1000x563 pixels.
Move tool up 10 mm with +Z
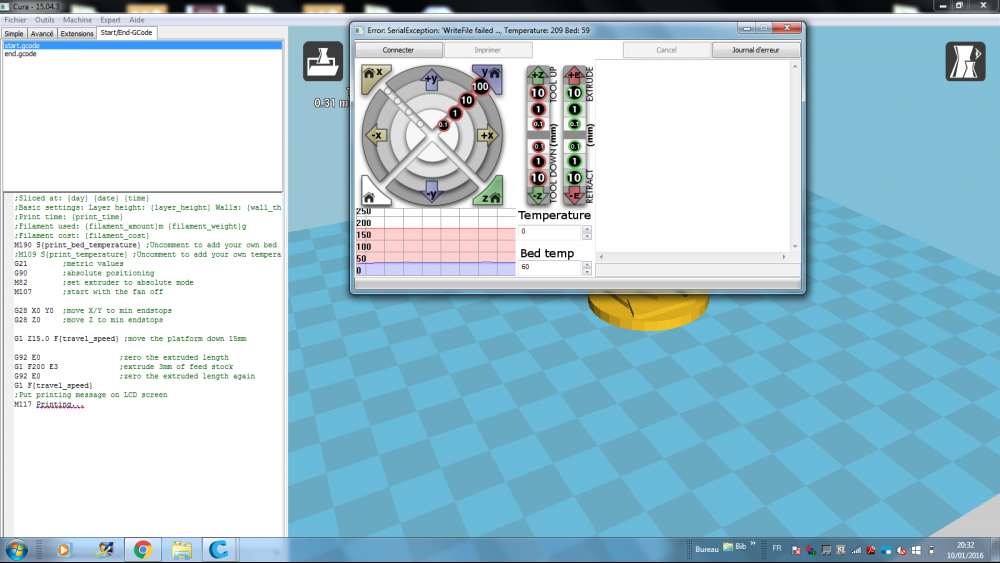pyautogui.click(x=538, y=93)
